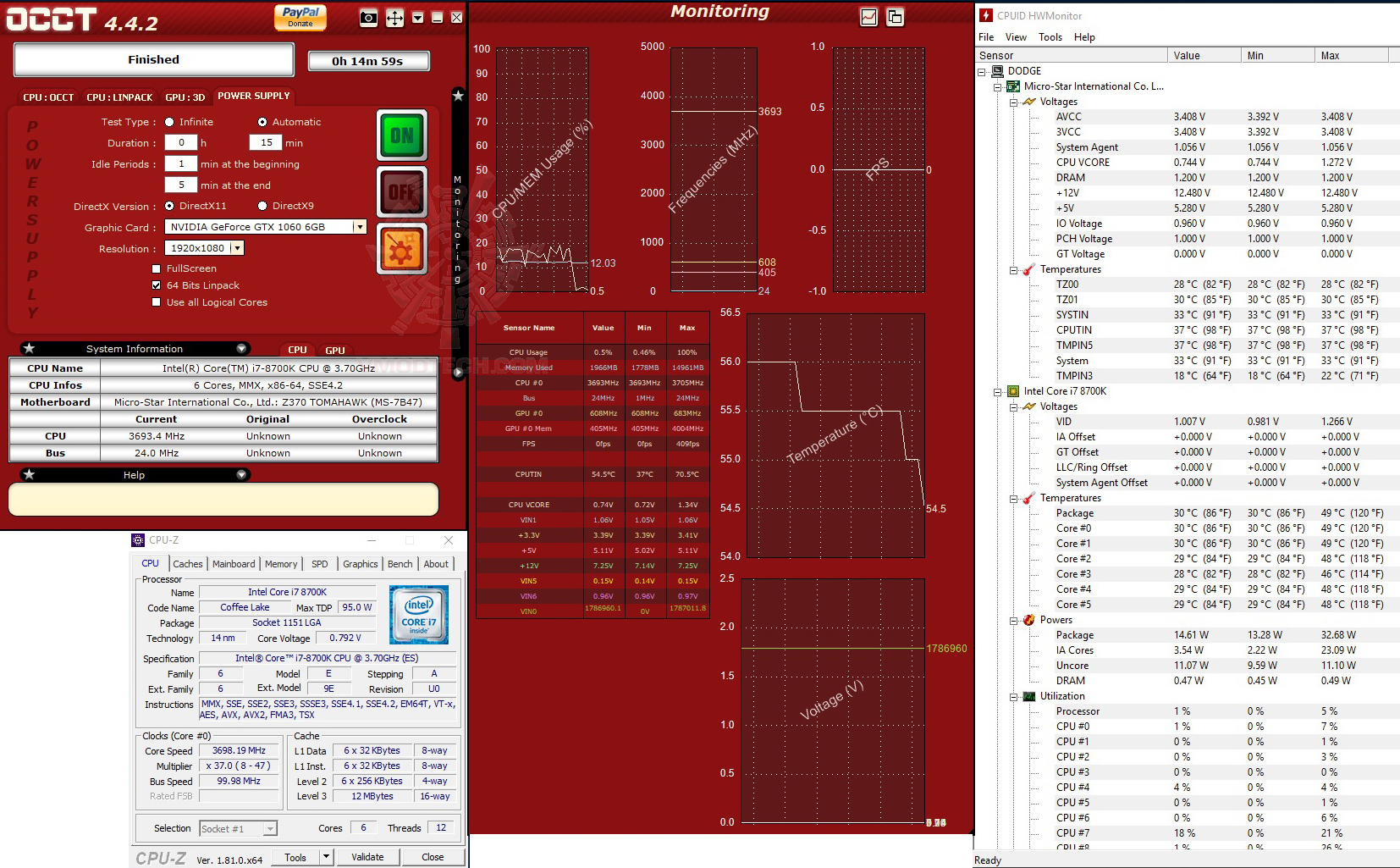
Task: Click the star icon above the Monitoring strip
Action: (x=458, y=96)
